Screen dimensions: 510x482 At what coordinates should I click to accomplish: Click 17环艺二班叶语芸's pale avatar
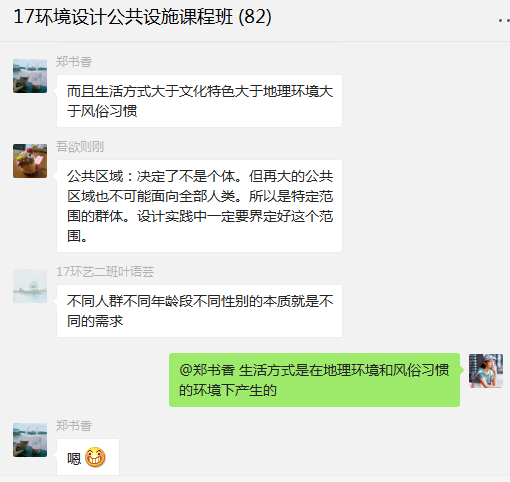coord(30,286)
